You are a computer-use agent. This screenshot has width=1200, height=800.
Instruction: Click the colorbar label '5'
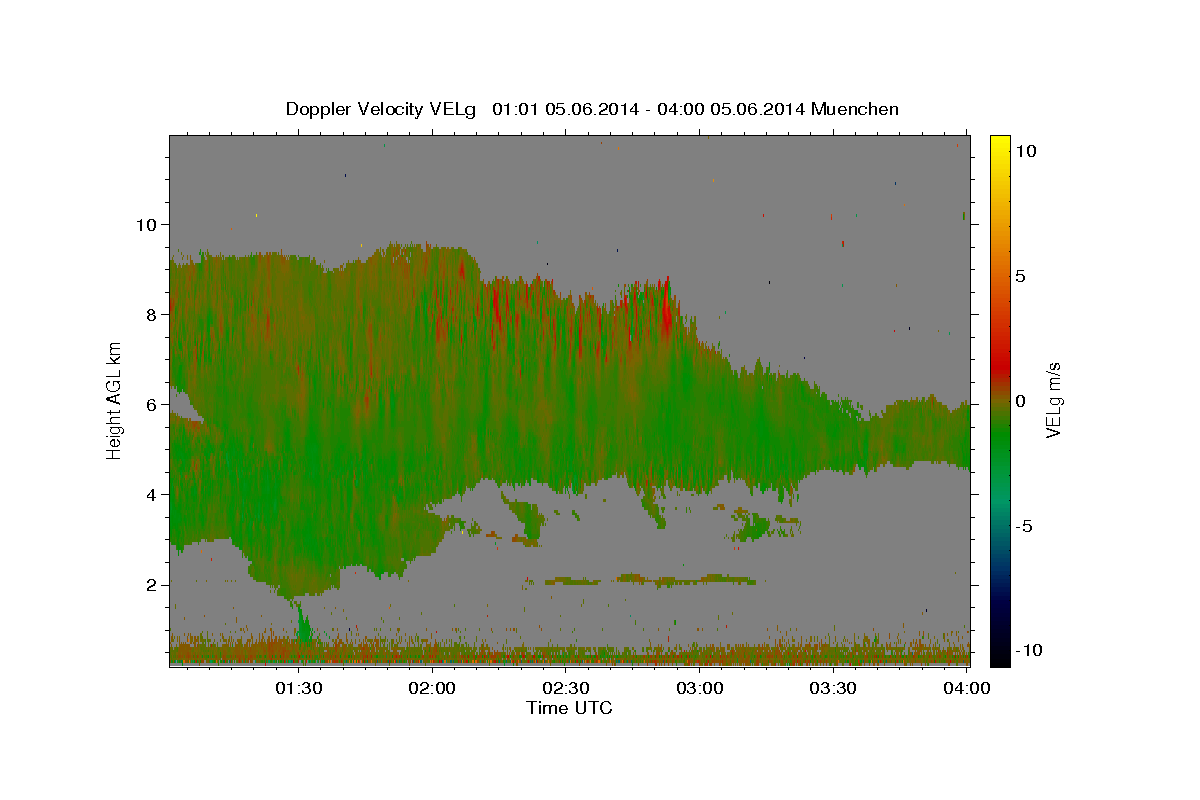click(1020, 276)
